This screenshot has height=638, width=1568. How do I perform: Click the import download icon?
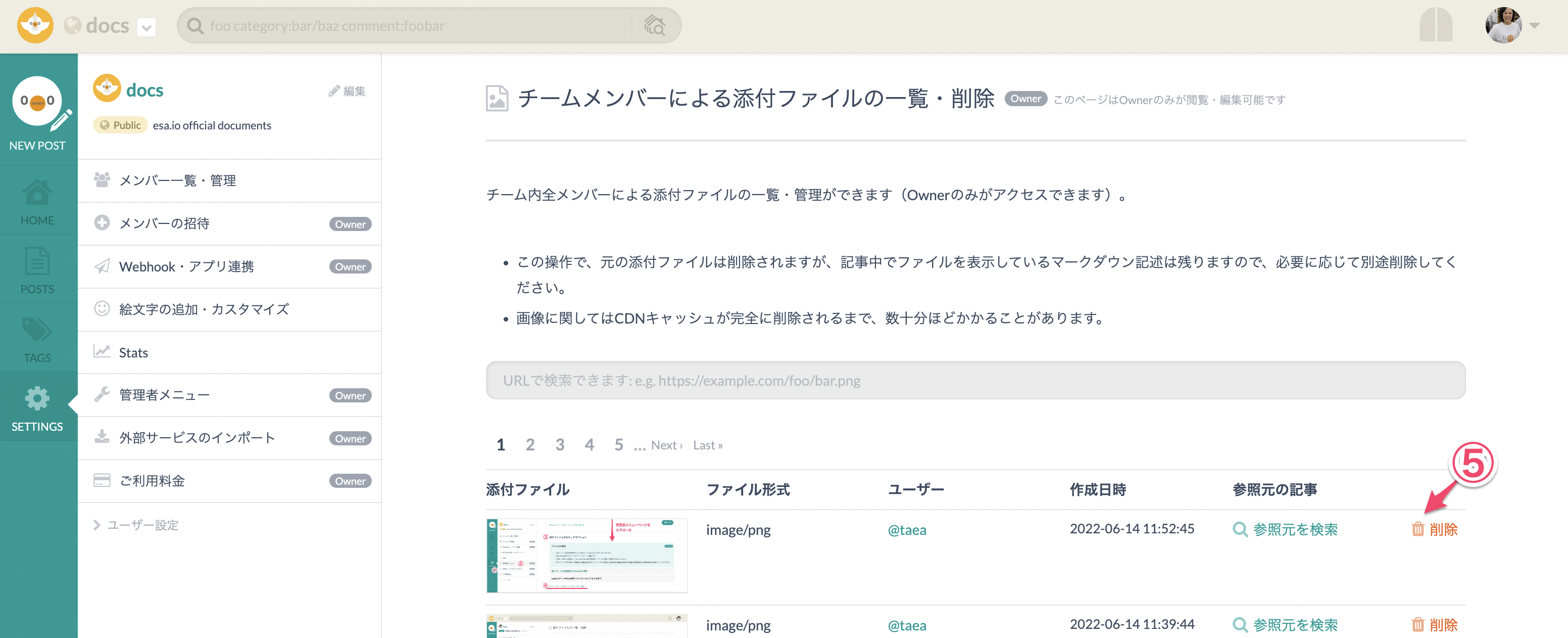[102, 437]
